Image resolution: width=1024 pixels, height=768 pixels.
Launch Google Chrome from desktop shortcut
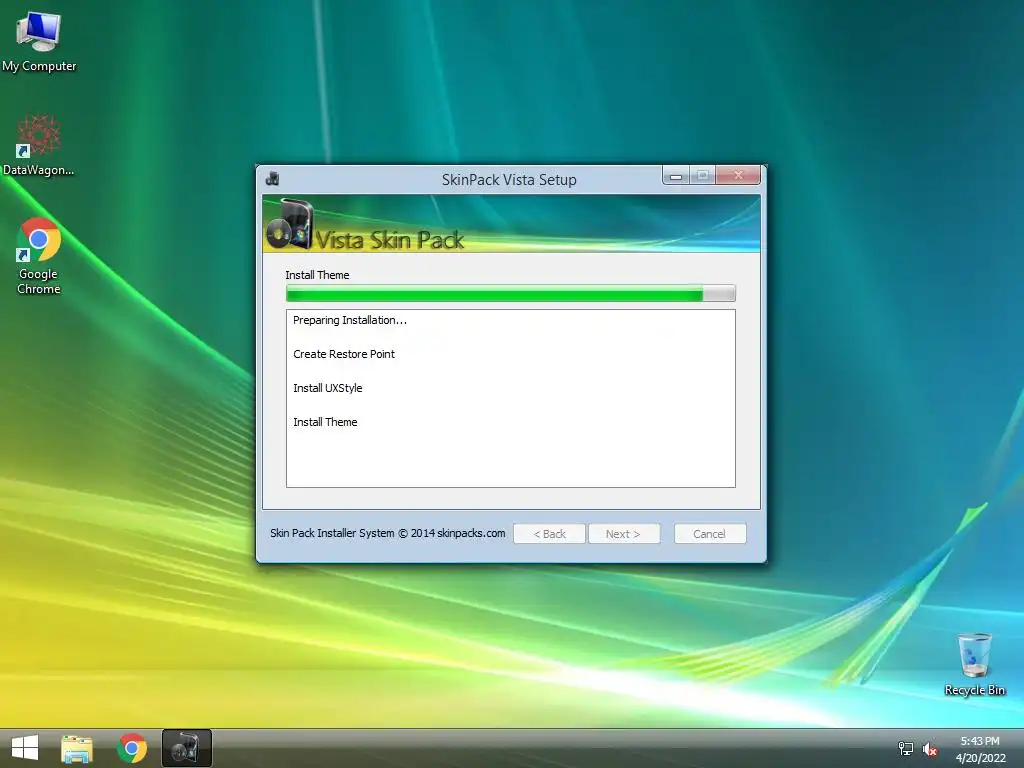pos(39,256)
